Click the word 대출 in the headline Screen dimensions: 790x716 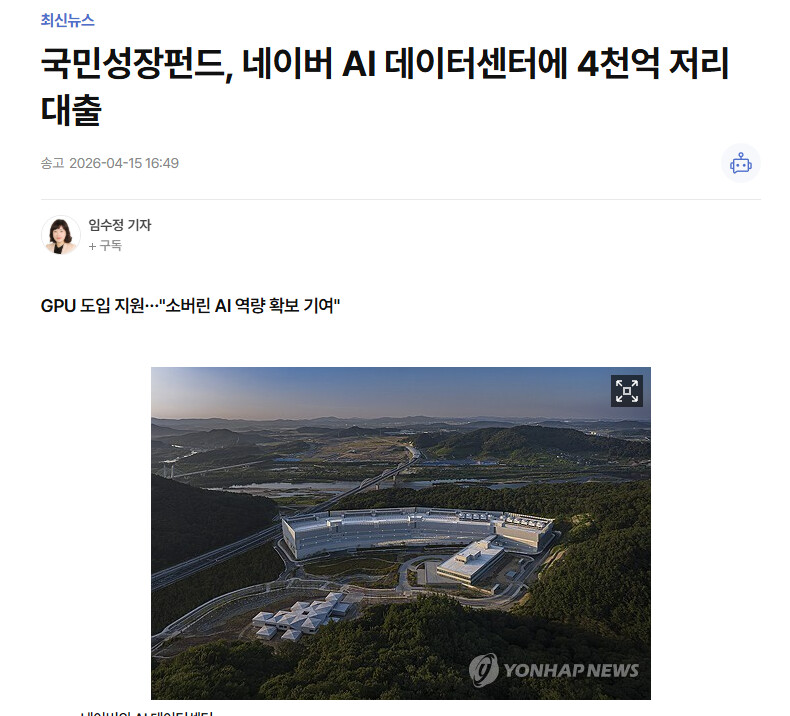click(x=72, y=109)
